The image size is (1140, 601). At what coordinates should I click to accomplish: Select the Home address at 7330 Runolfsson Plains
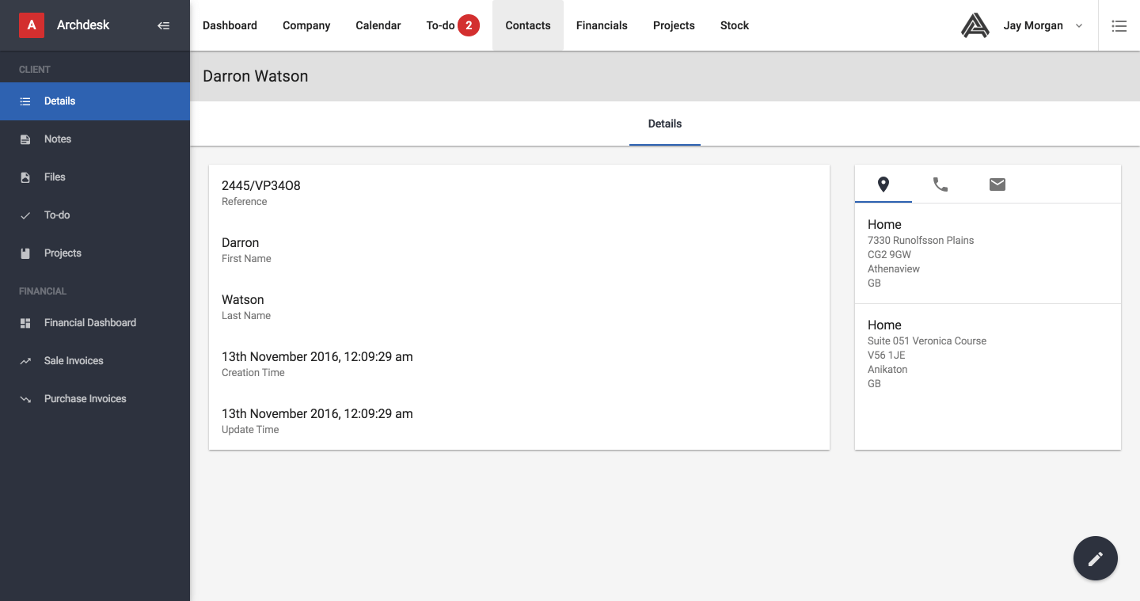click(x=987, y=253)
